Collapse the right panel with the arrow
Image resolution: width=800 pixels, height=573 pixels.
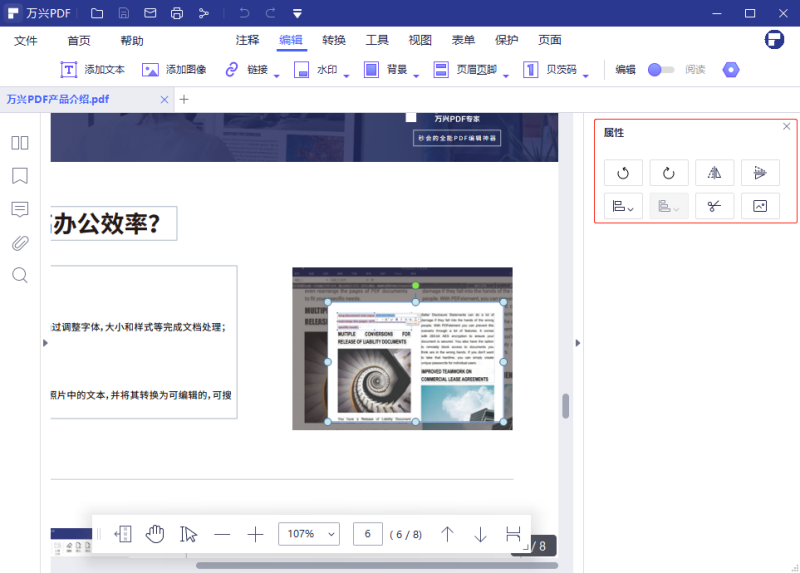(x=578, y=343)
